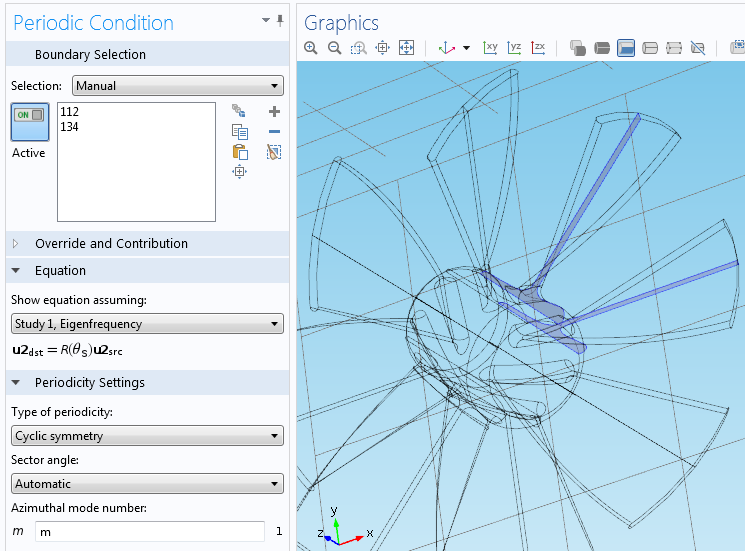Viewport: 745px width, 551px height.
Task: Open the Type of periodicity dropdown
Action: (147, 436)
